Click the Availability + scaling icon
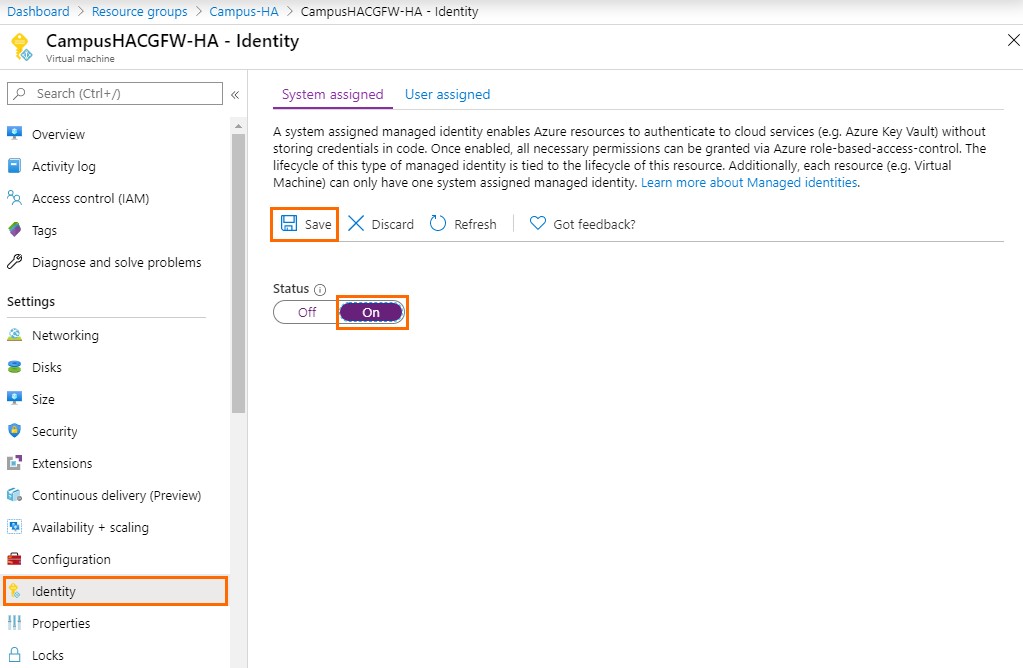 (14, 526)
